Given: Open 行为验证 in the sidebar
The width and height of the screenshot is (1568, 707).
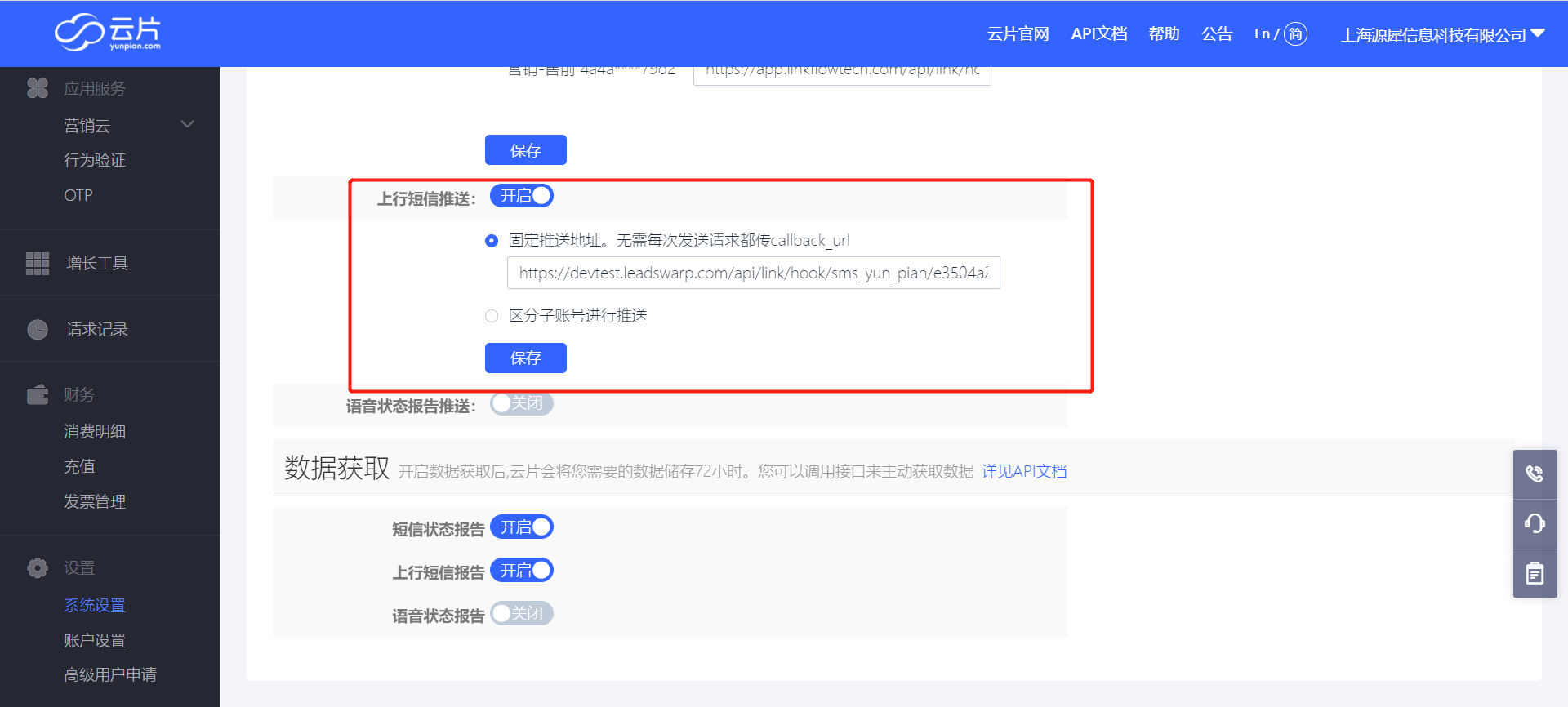Looking at the screenshot, I should [x=95, y=160].
